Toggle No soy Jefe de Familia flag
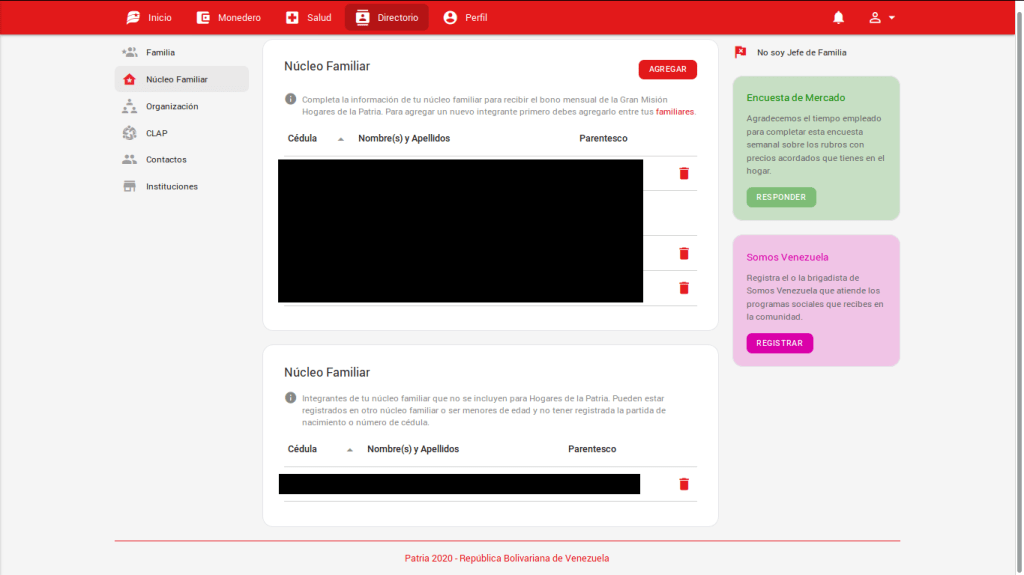 [741, 52]
